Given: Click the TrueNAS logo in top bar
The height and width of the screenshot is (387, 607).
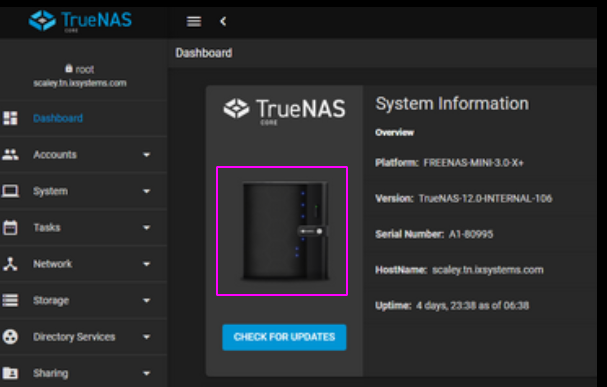Looking at the screenshot, I should click(80, 21).
